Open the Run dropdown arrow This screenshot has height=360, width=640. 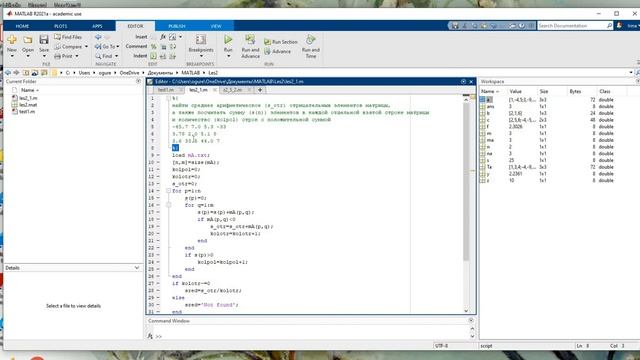pos(228,56)
